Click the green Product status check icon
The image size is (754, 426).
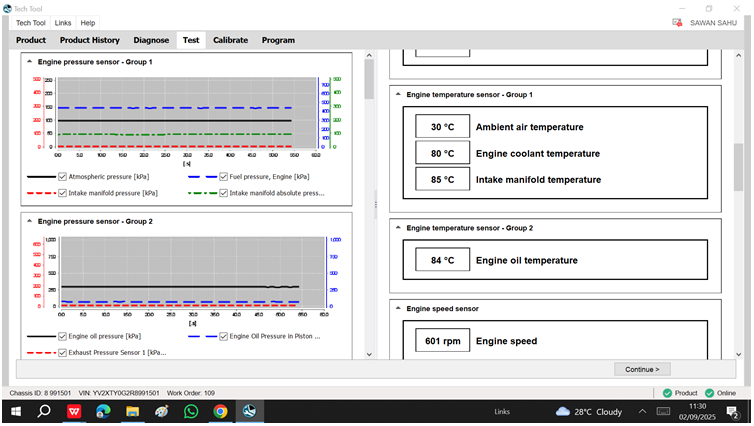pyautogui.click(x=667, y=393)
